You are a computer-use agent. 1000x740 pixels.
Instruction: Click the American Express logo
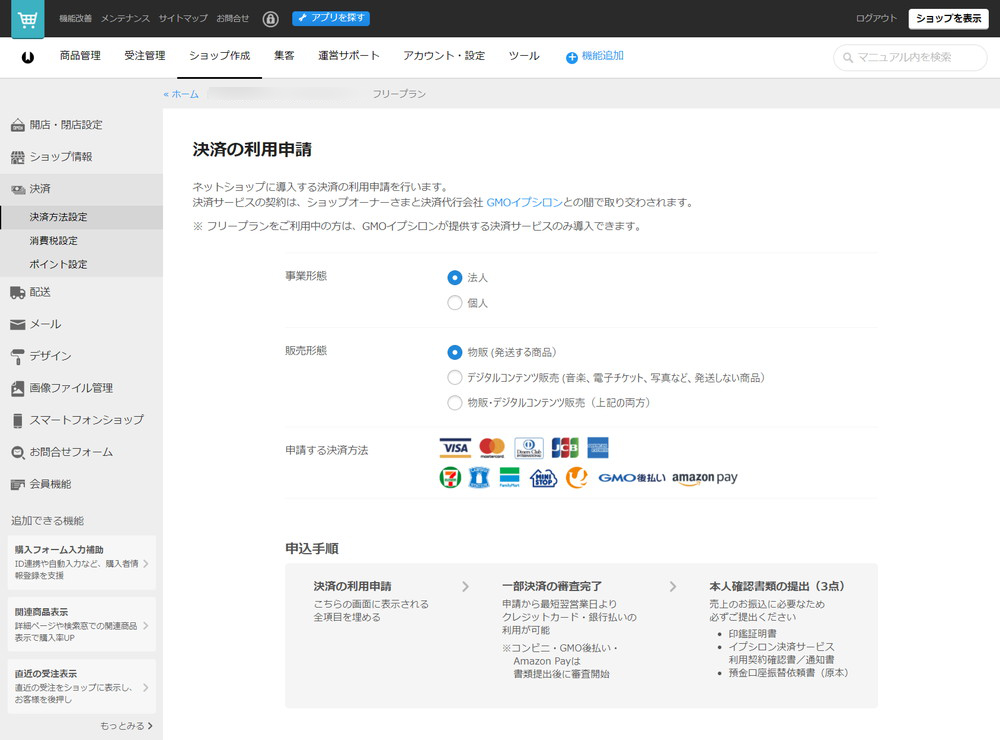point(598,448)
